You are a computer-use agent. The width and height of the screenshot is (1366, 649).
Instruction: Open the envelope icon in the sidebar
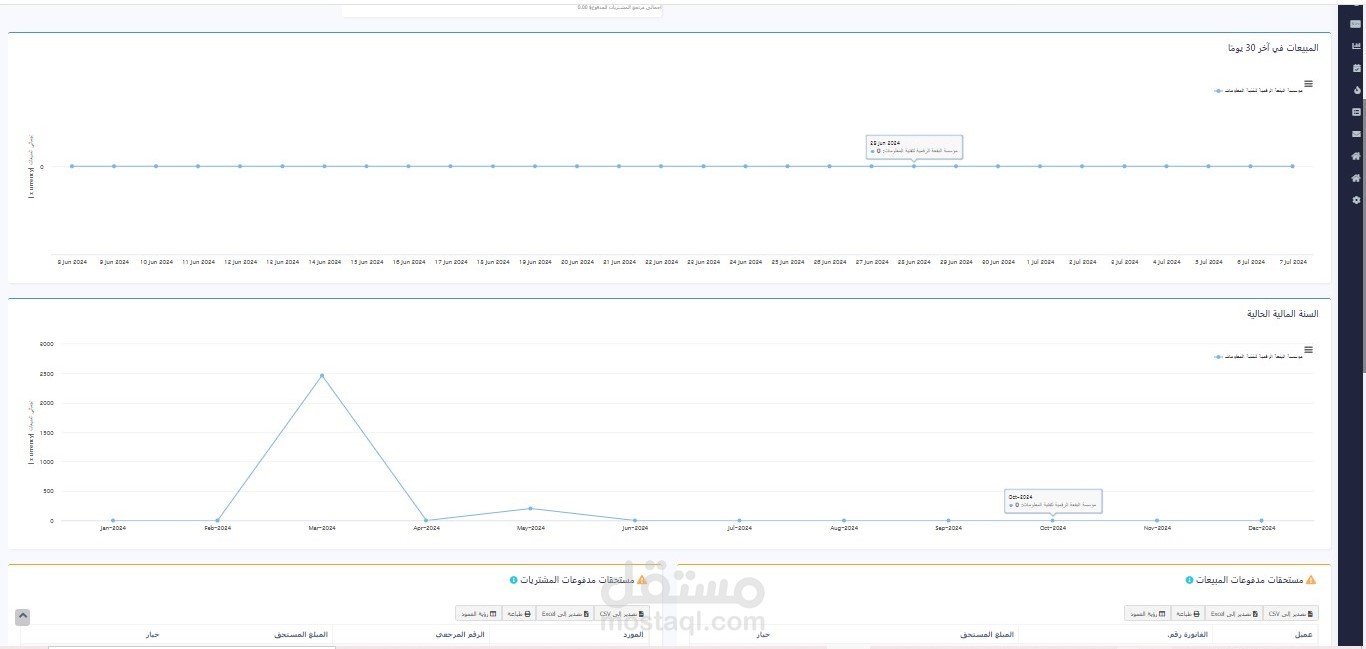coord(1356,134)
